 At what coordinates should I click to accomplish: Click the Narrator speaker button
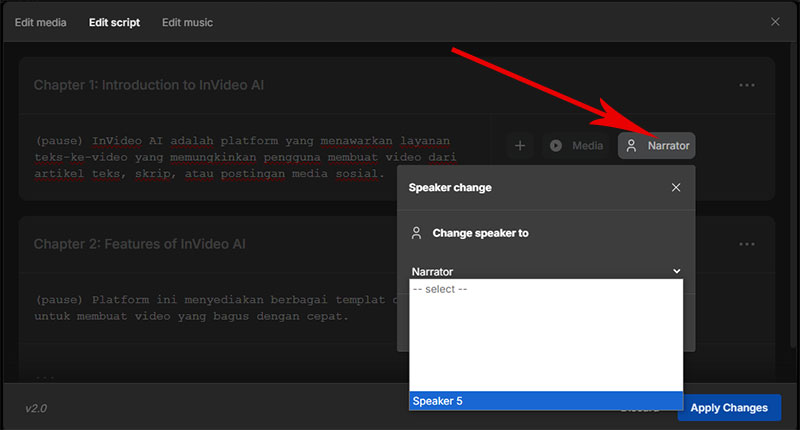pos(656,146)
